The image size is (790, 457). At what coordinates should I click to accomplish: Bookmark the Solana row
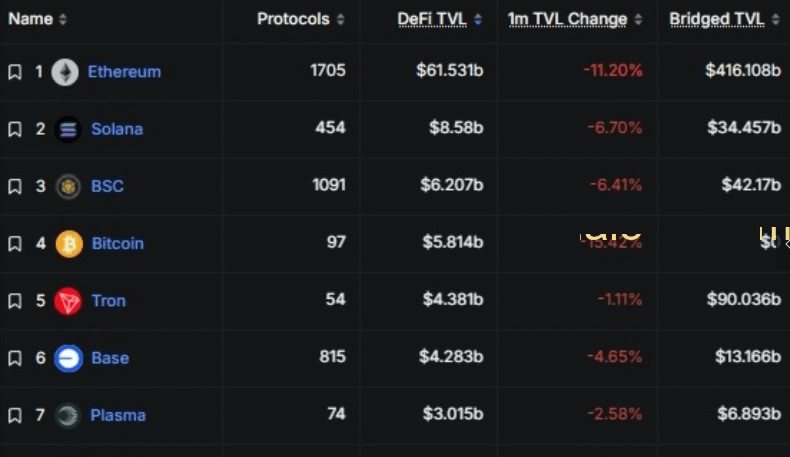[x=15, y=129]
